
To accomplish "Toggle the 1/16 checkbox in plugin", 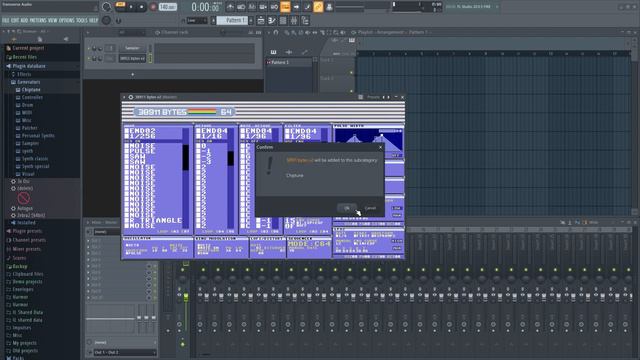I will point(198,136).
